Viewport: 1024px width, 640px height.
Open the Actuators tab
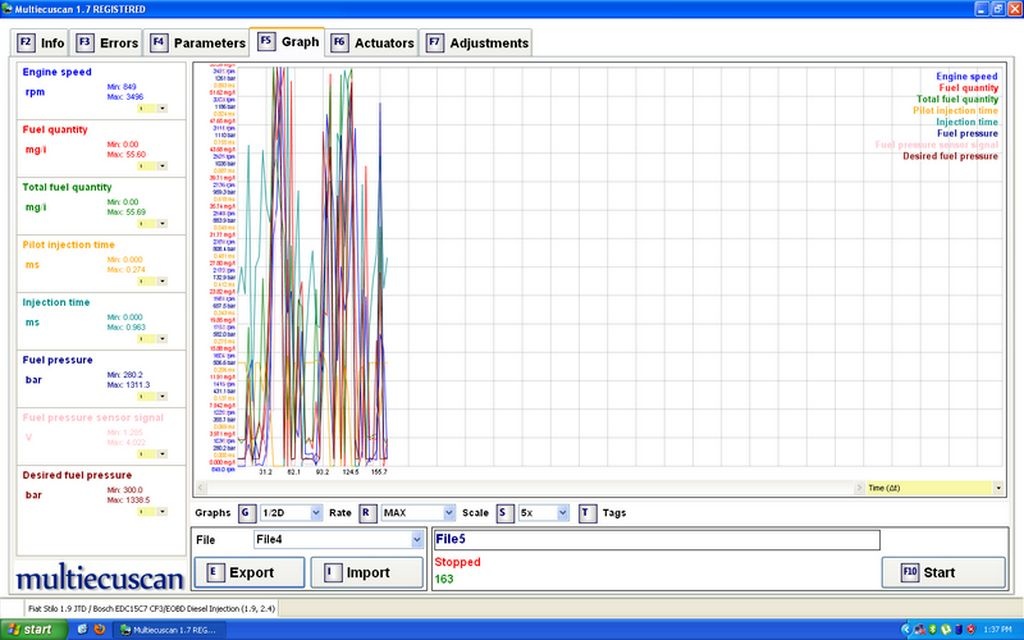(372, 43)
